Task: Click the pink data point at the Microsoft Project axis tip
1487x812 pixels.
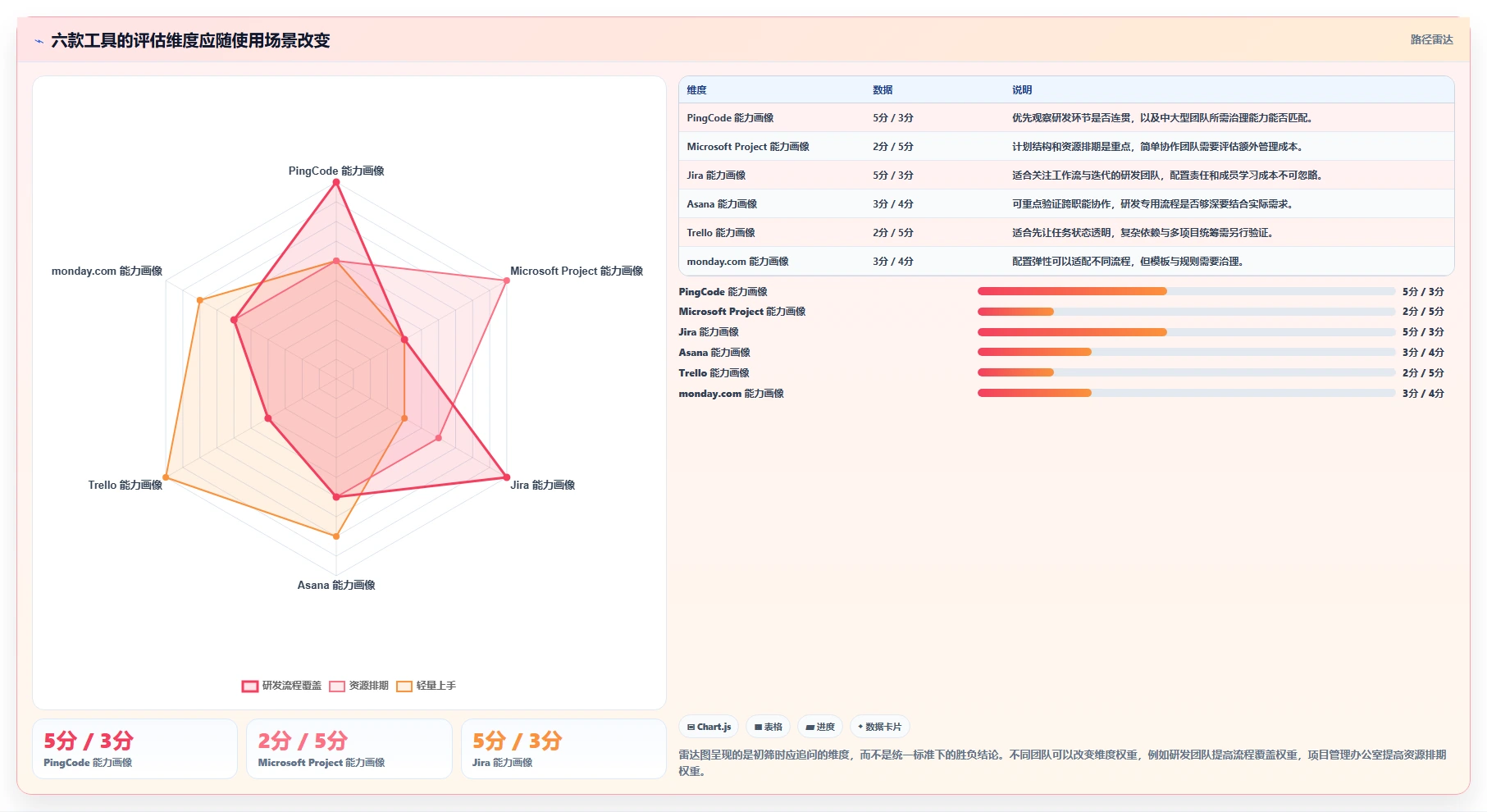Action: [506, 281]
